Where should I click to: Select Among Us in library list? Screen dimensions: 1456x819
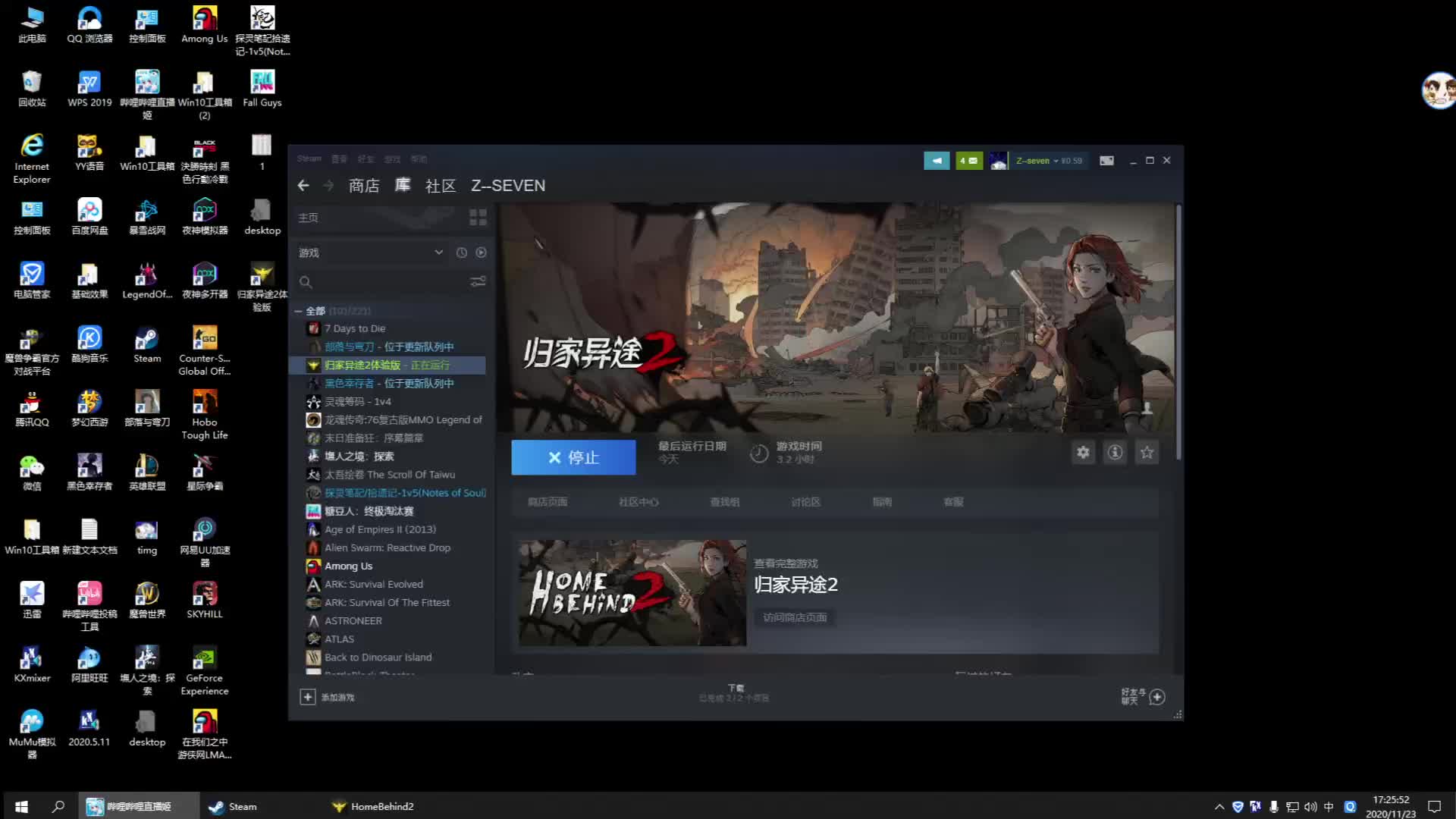(349, 566)
